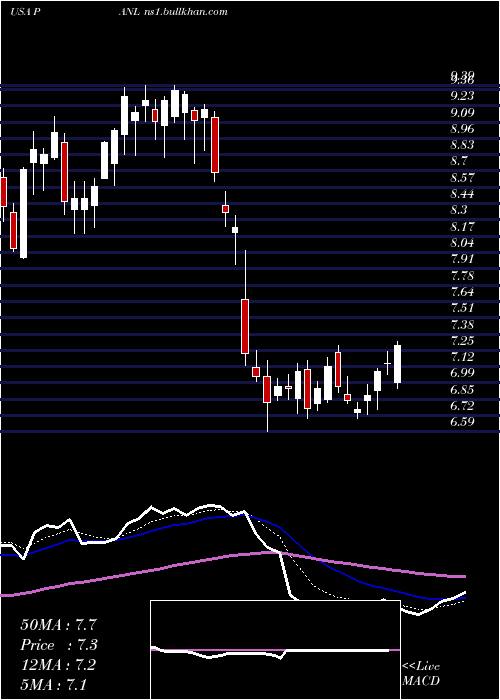The width and height of the screenshot is (500, 700).
Task: Click the '5MA : 7.1' legend value
Action: (x=54, y=684)
